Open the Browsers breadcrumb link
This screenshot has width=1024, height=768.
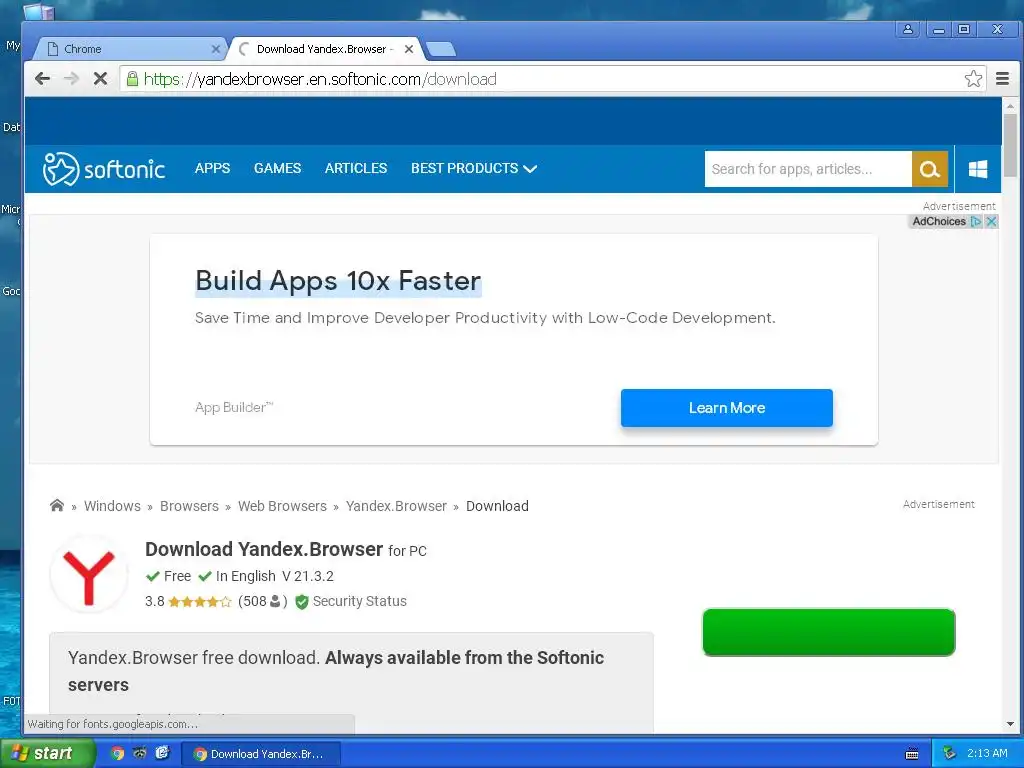point(189,506)
